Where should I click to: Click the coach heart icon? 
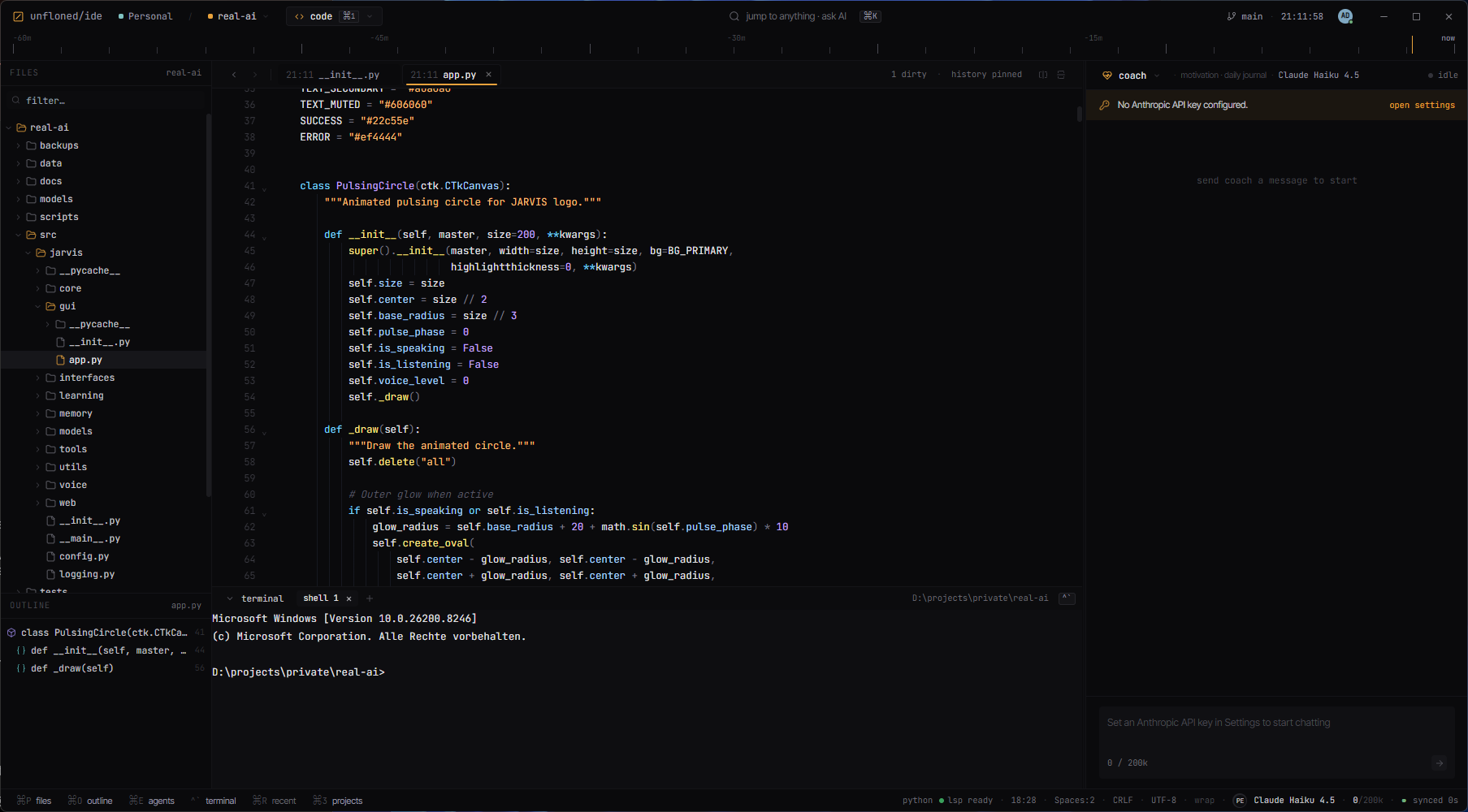[x=1106, y=76]
